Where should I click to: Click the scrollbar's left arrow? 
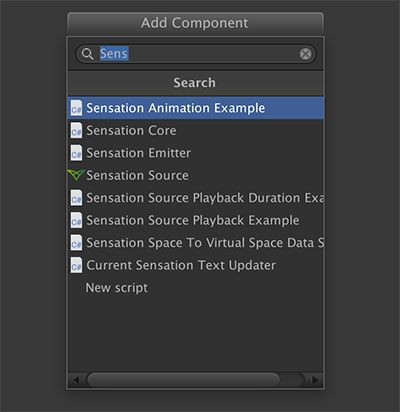[77, 380]
